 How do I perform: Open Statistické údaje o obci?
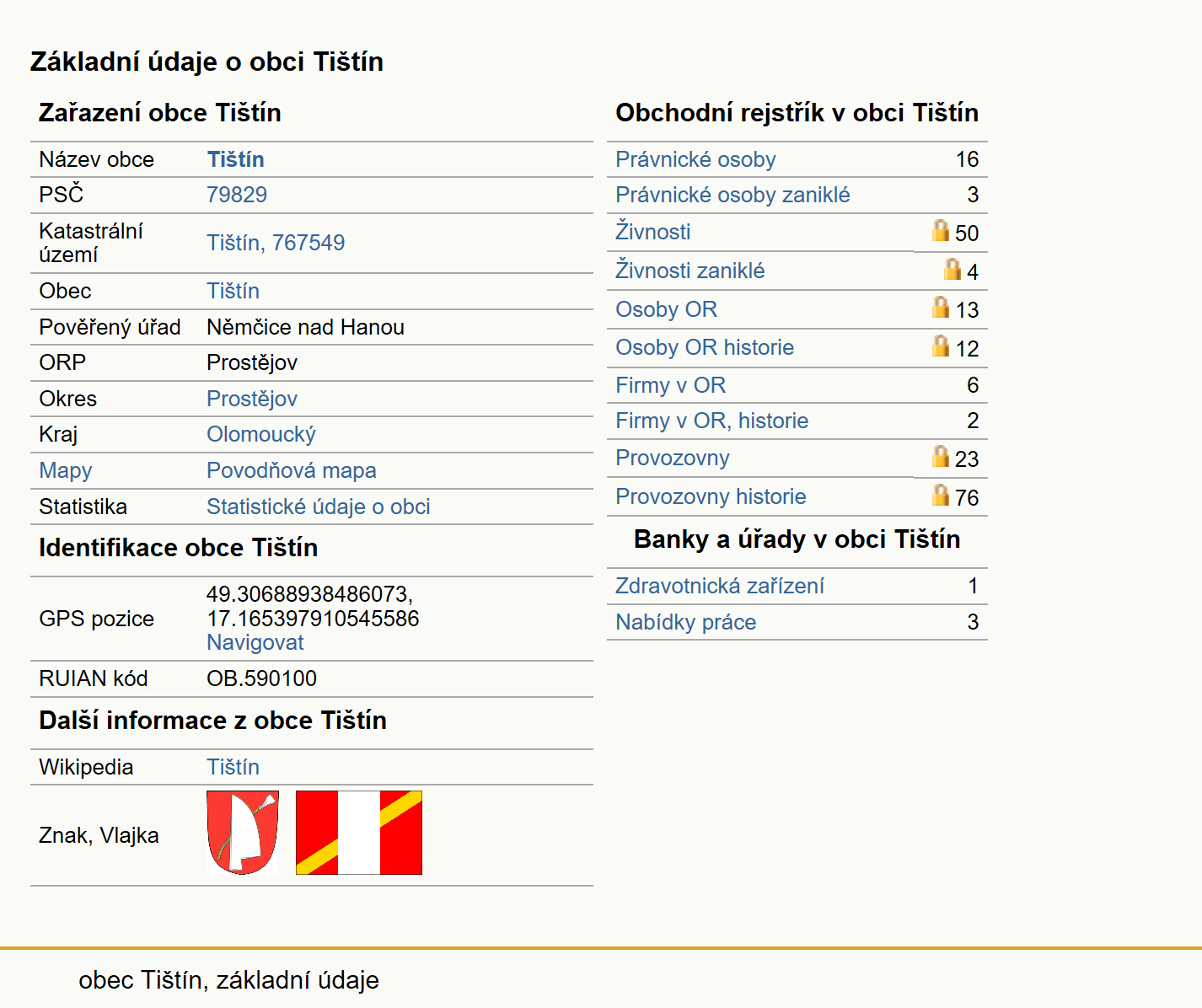click(319, 507)
